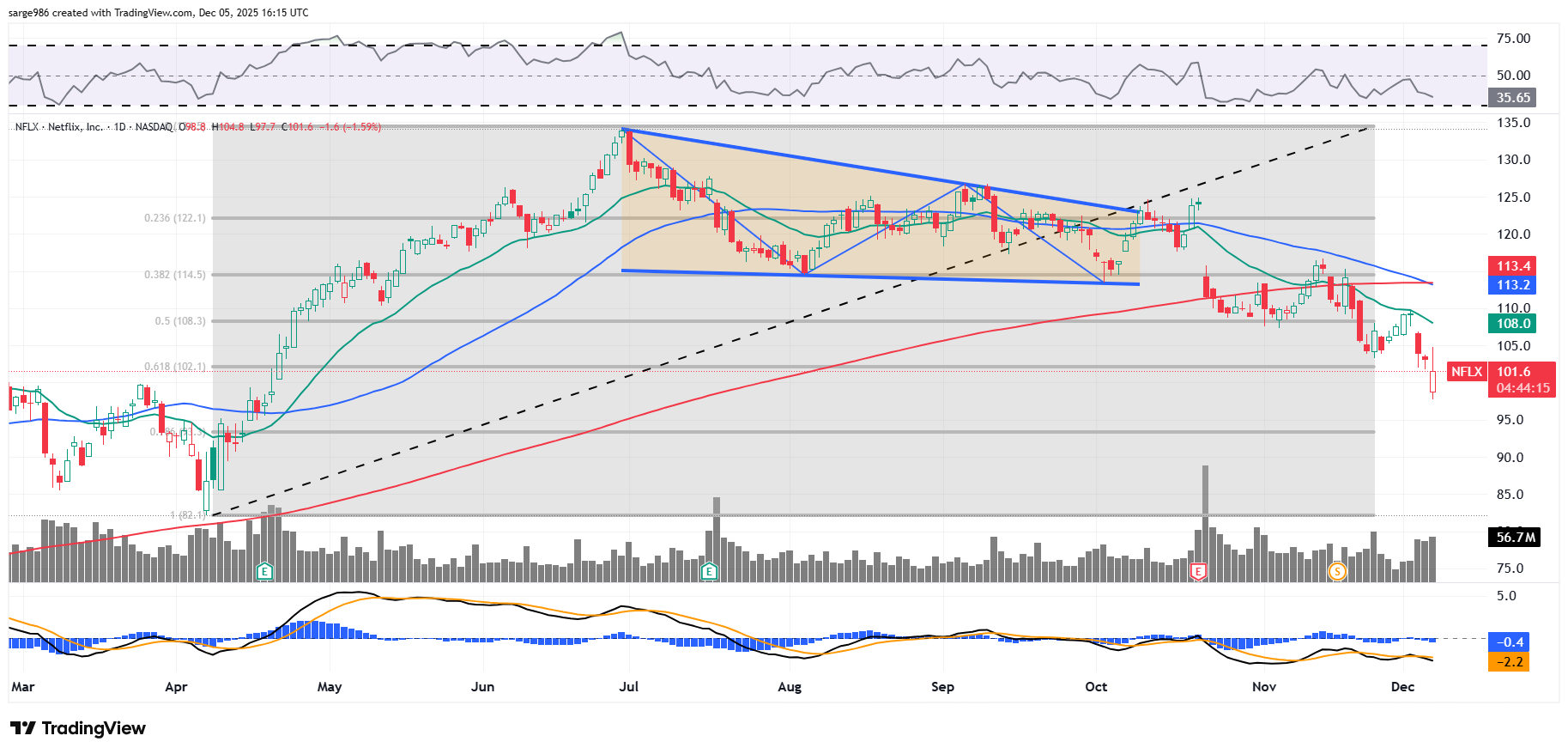Click the 56.7M volume label
Image resolution: width=1568 pixels, height=754 pixels.
click(x=1515, y=538)
